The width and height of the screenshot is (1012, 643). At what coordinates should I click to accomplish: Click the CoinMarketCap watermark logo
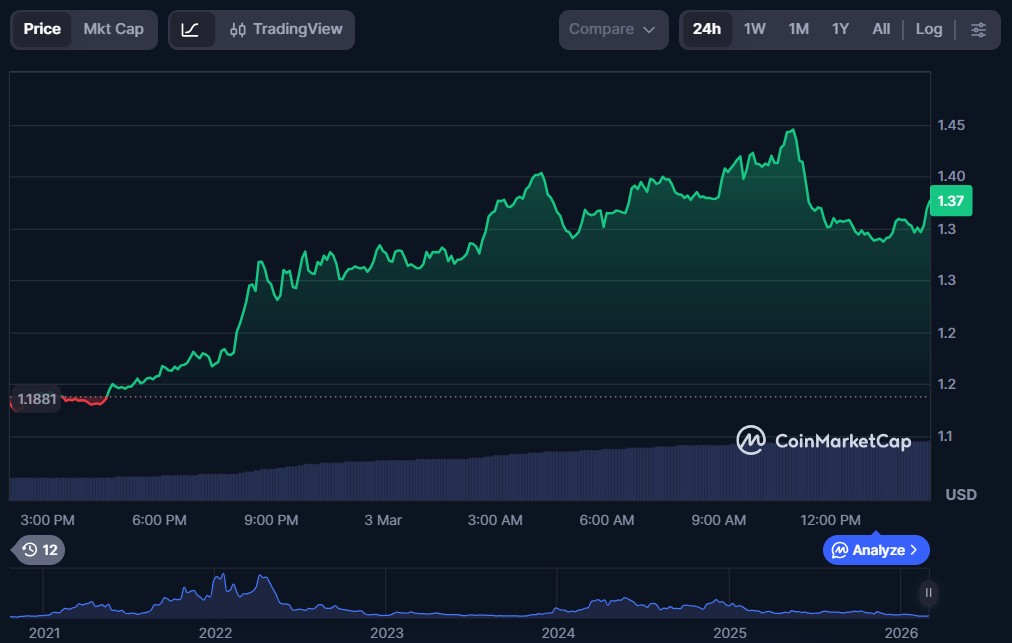tap(824, 440)
